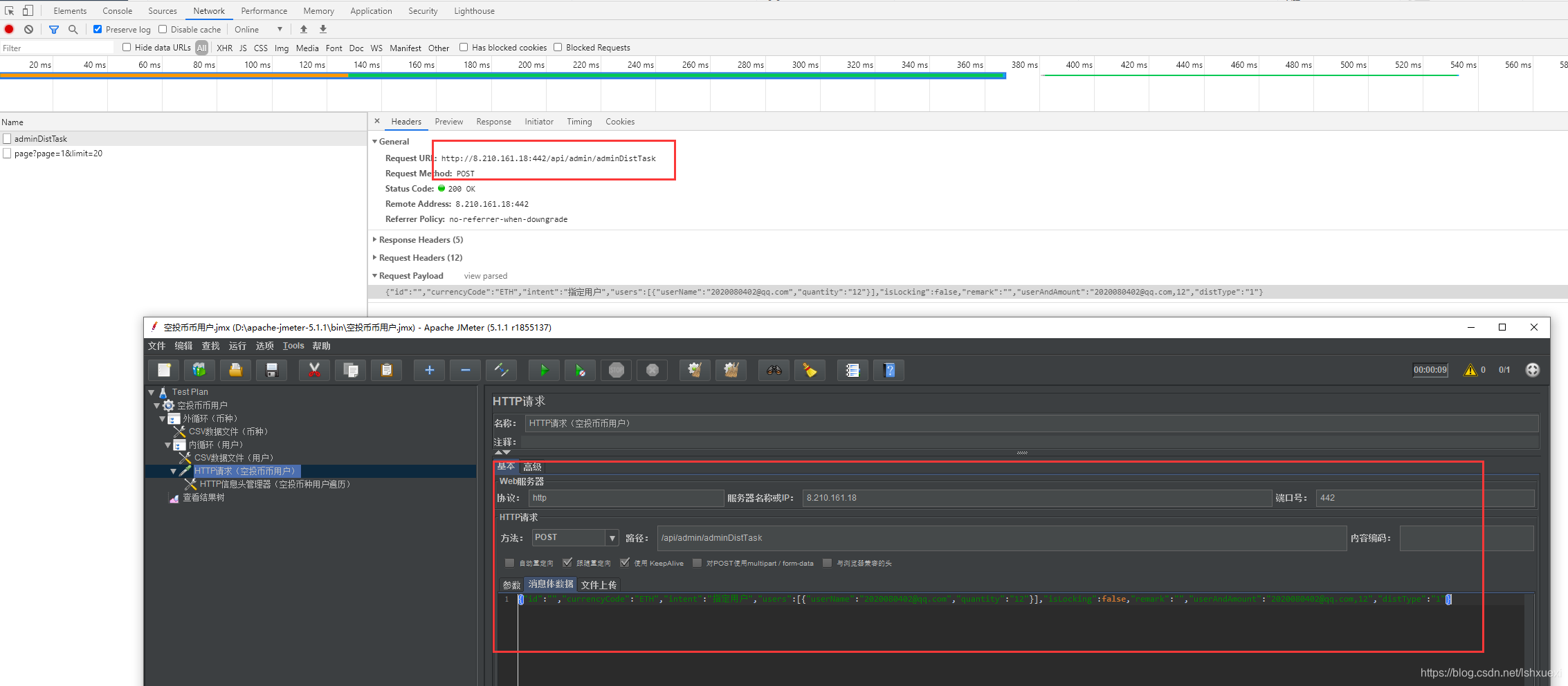Switch to 高级 tab in JMeter
Viewport: 1568px width, 686px height.
pos(532,467)
